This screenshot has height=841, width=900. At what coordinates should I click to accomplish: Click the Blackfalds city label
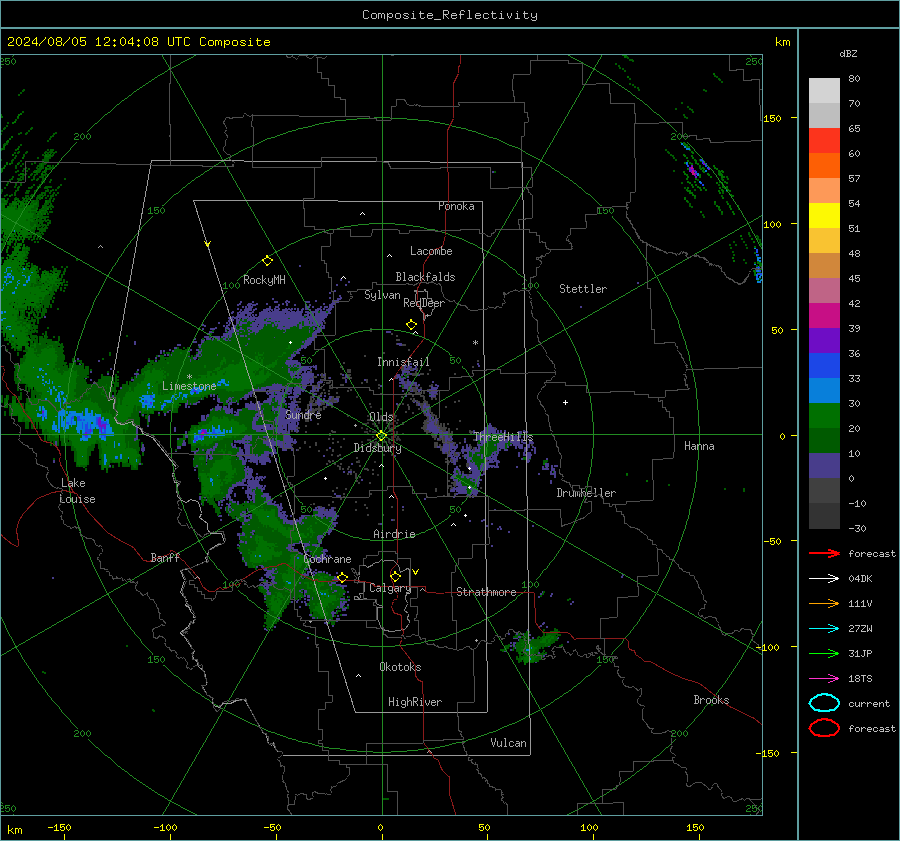click(425, 277)
